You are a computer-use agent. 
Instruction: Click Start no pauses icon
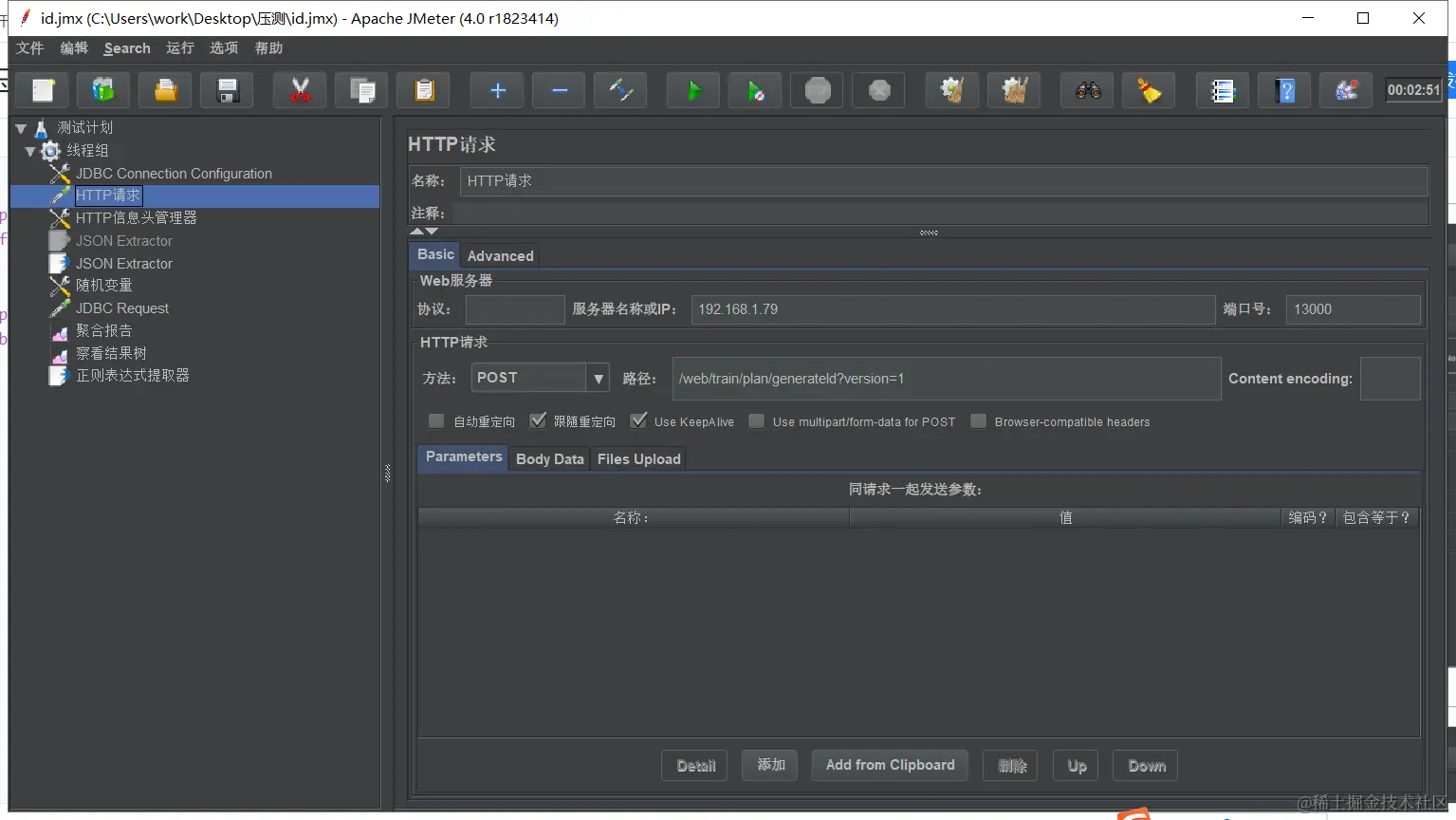coord(755,90)
